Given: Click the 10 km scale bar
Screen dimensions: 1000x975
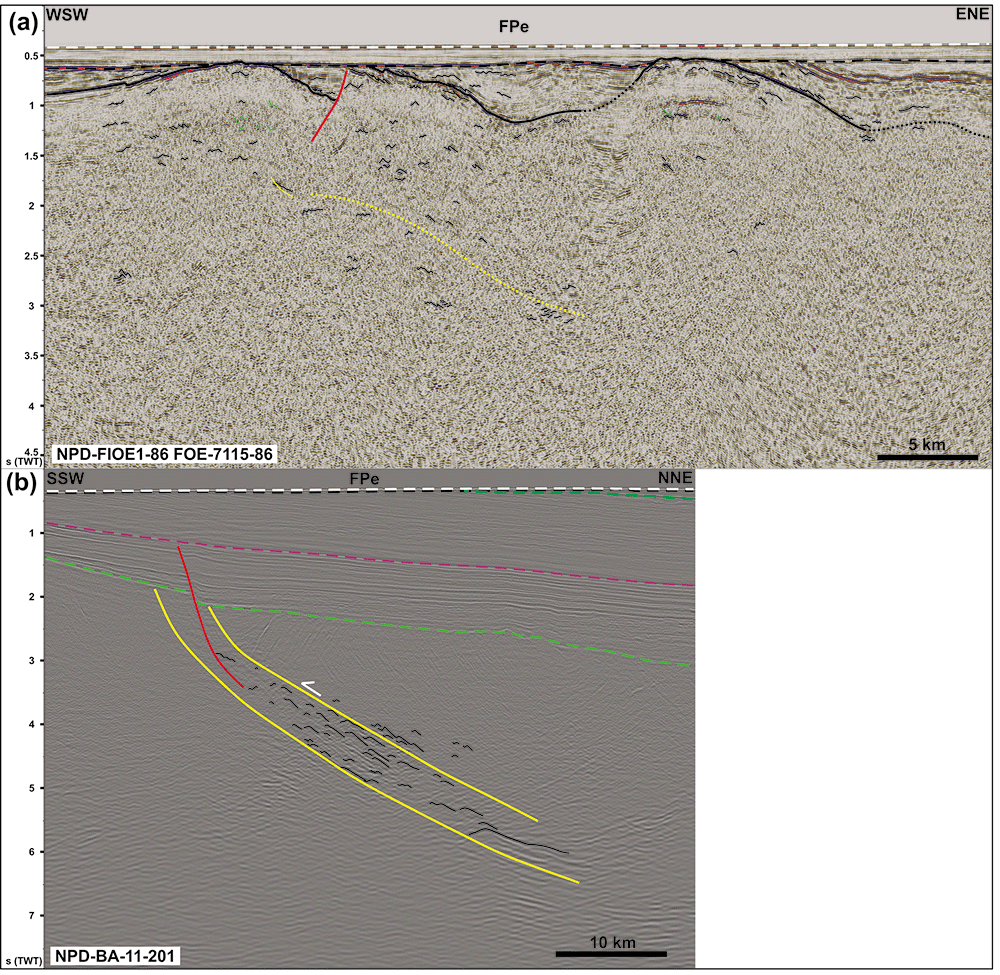Looking at the screenshot, I should click(x=612, y=954).
